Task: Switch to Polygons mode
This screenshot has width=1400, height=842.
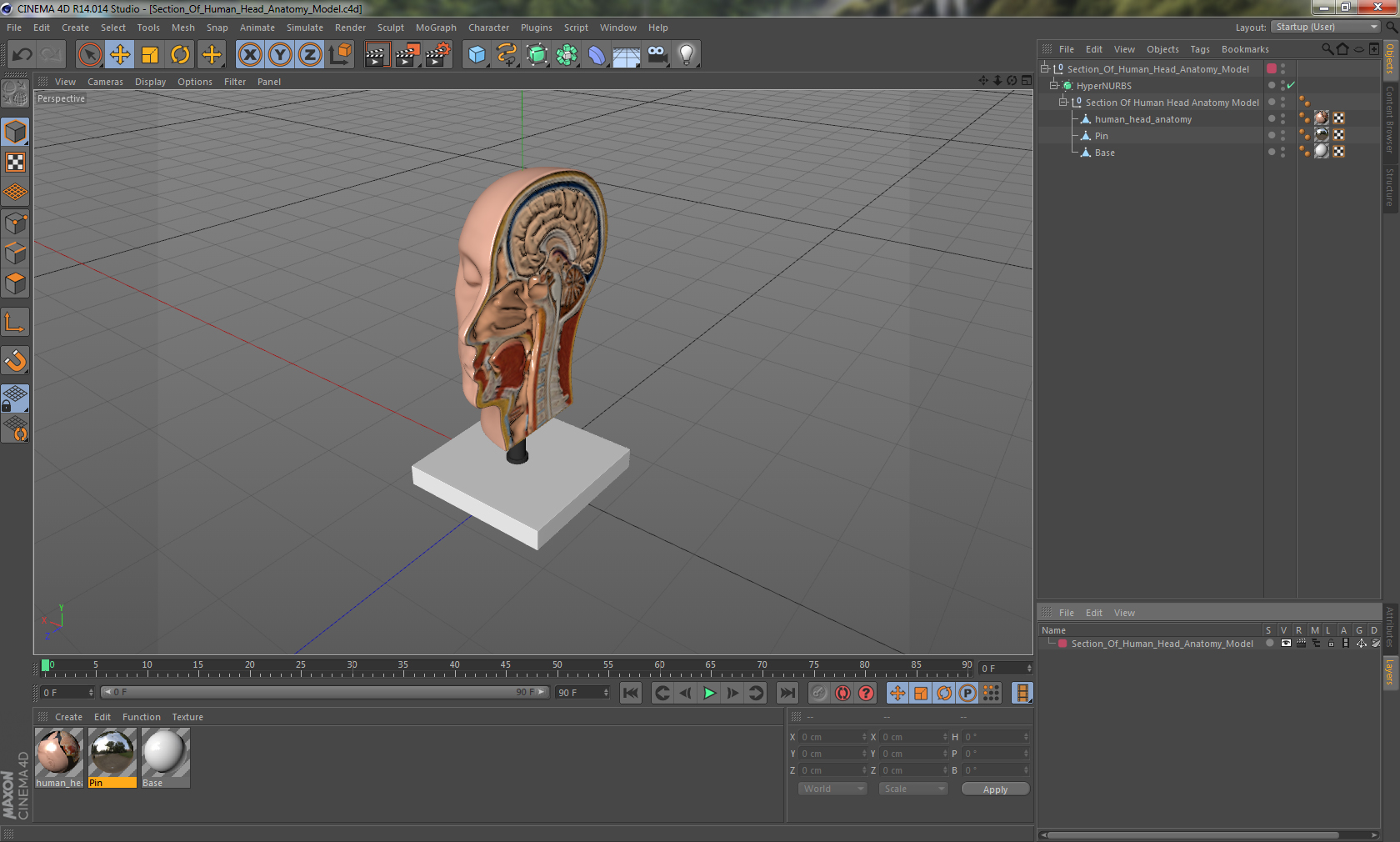Action: [x=15, y=284]
